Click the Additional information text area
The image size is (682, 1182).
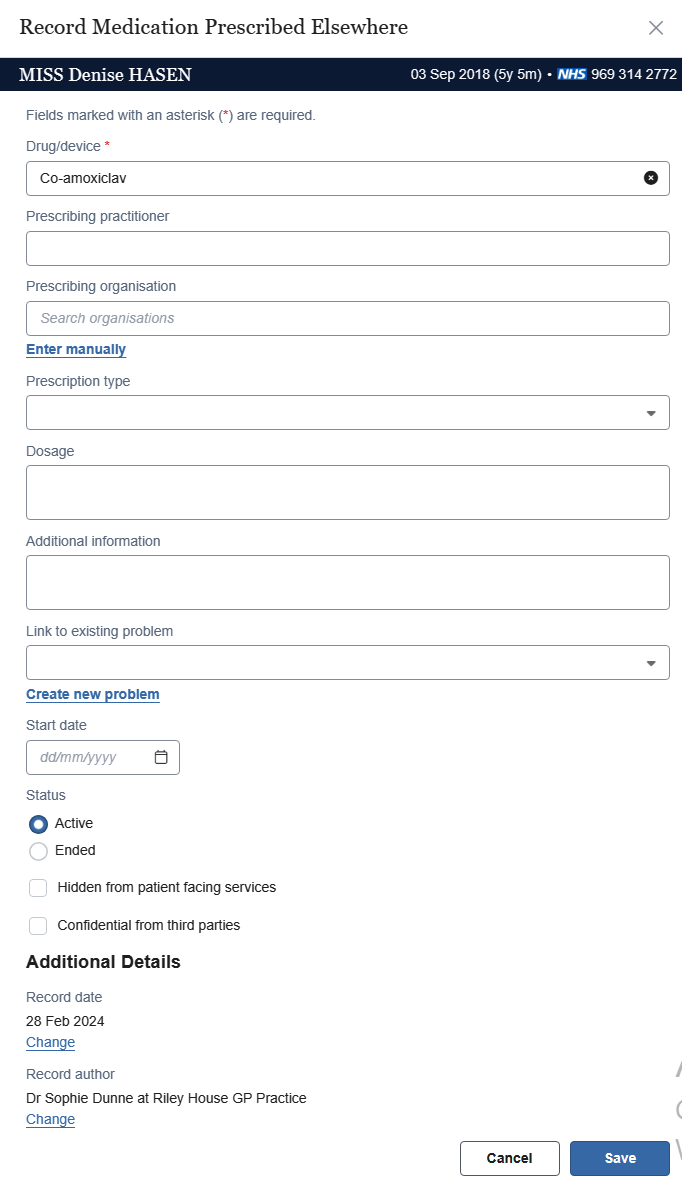coord(348,582)
